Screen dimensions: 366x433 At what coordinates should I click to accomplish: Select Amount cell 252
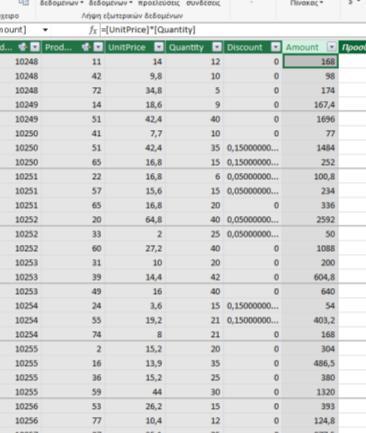(310, 162)
